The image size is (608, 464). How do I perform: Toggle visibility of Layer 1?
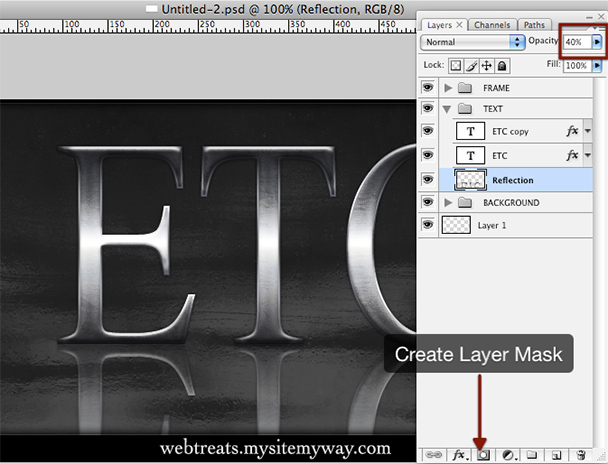pos(428,224)
